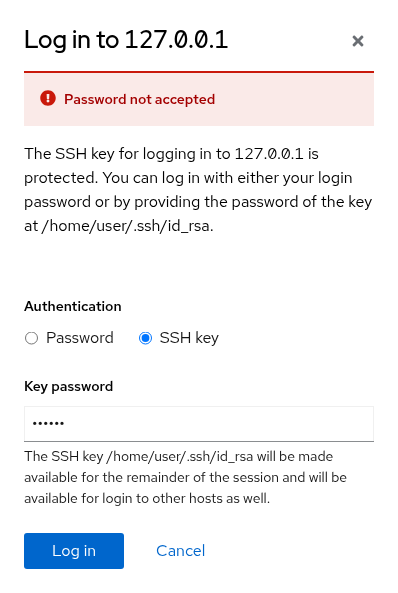
Task: Click the 127.0.0.1 address in description text
Action: pyautogui.click(x=269, y=154)
